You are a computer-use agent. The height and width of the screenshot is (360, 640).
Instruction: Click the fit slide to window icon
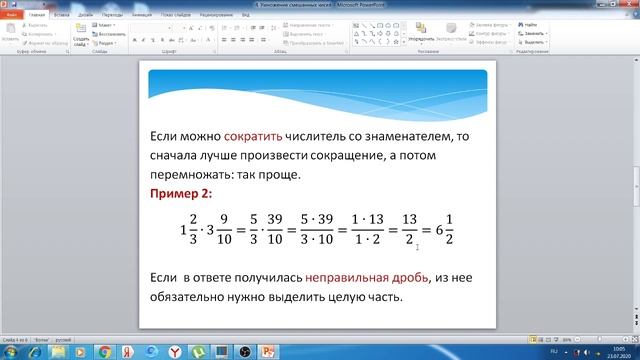(635, 340)
